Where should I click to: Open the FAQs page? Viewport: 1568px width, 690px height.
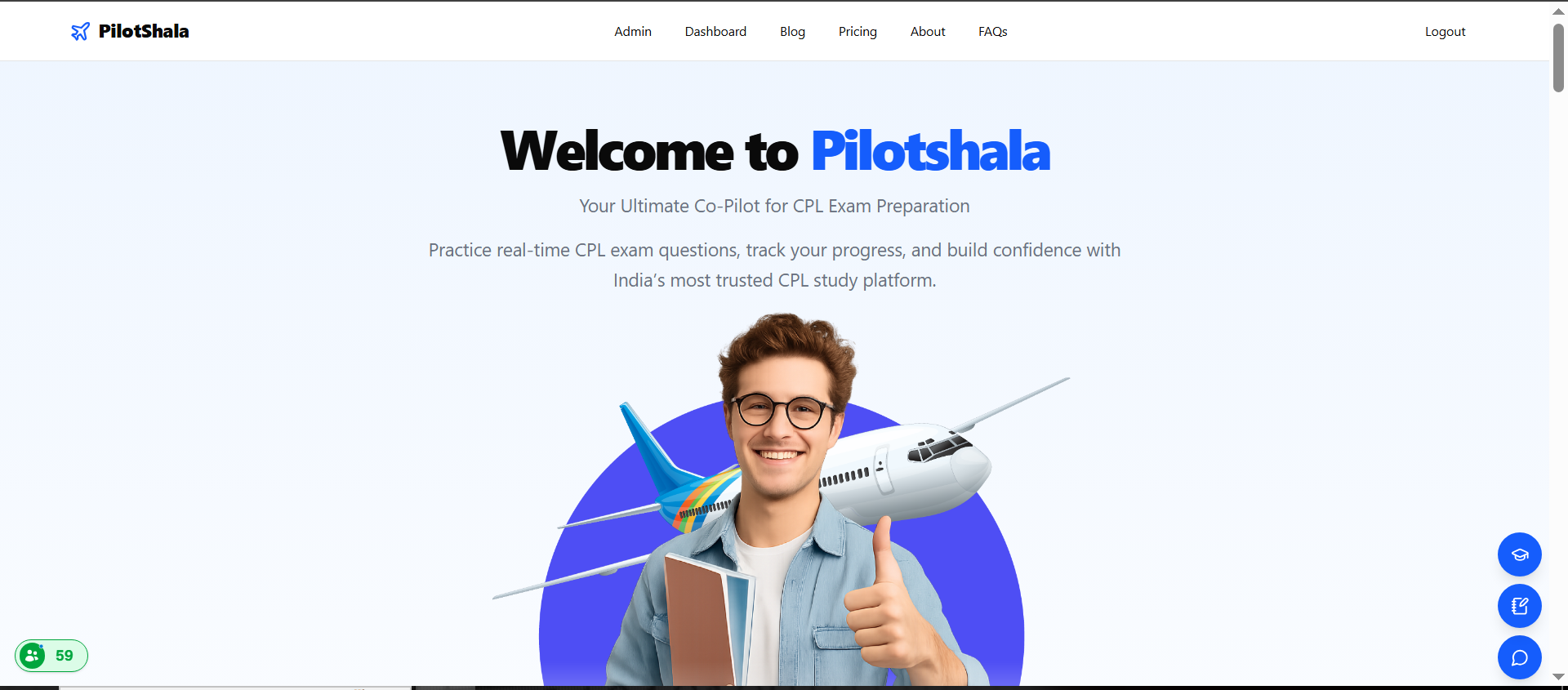(x=993, y=32)
